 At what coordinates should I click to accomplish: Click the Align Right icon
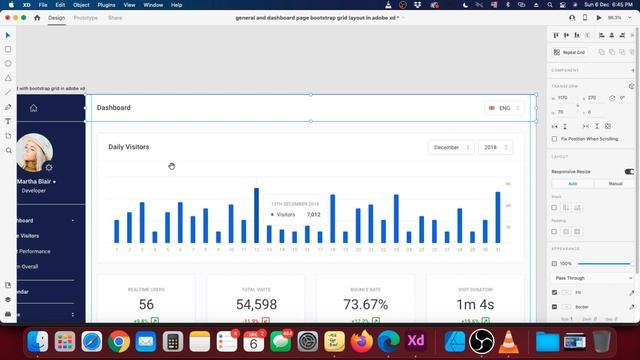click(x=622, y=36)
